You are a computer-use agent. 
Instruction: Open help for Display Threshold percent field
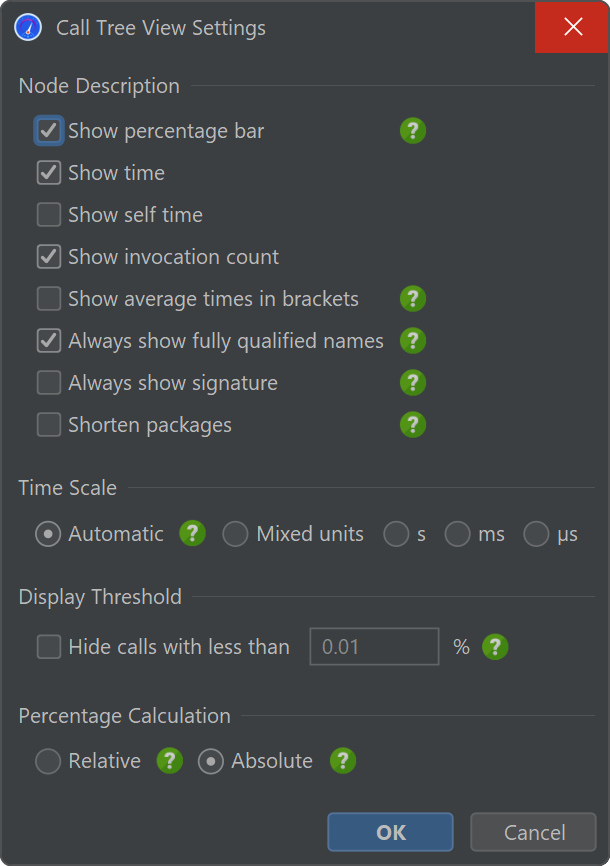[495, 647]
